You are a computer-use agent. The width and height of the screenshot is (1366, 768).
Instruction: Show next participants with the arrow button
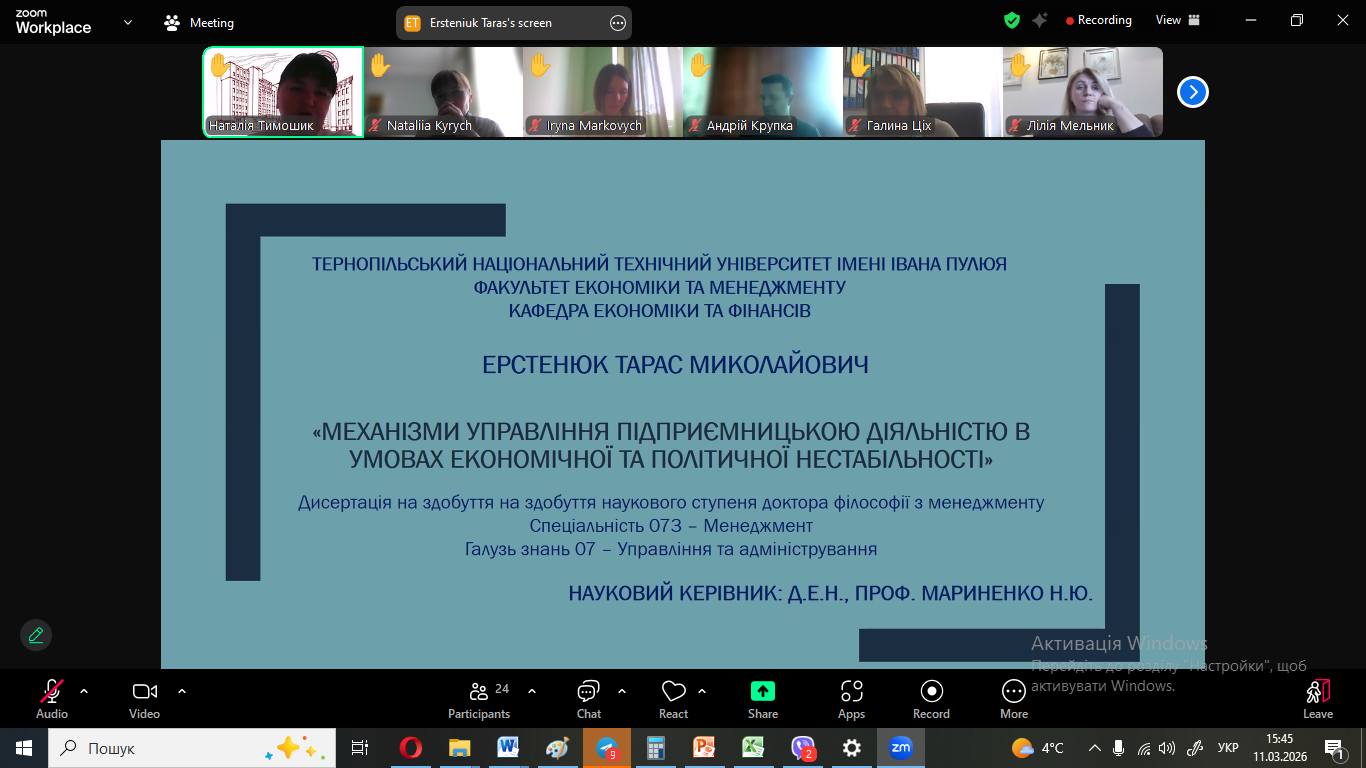pos(1192,92)
